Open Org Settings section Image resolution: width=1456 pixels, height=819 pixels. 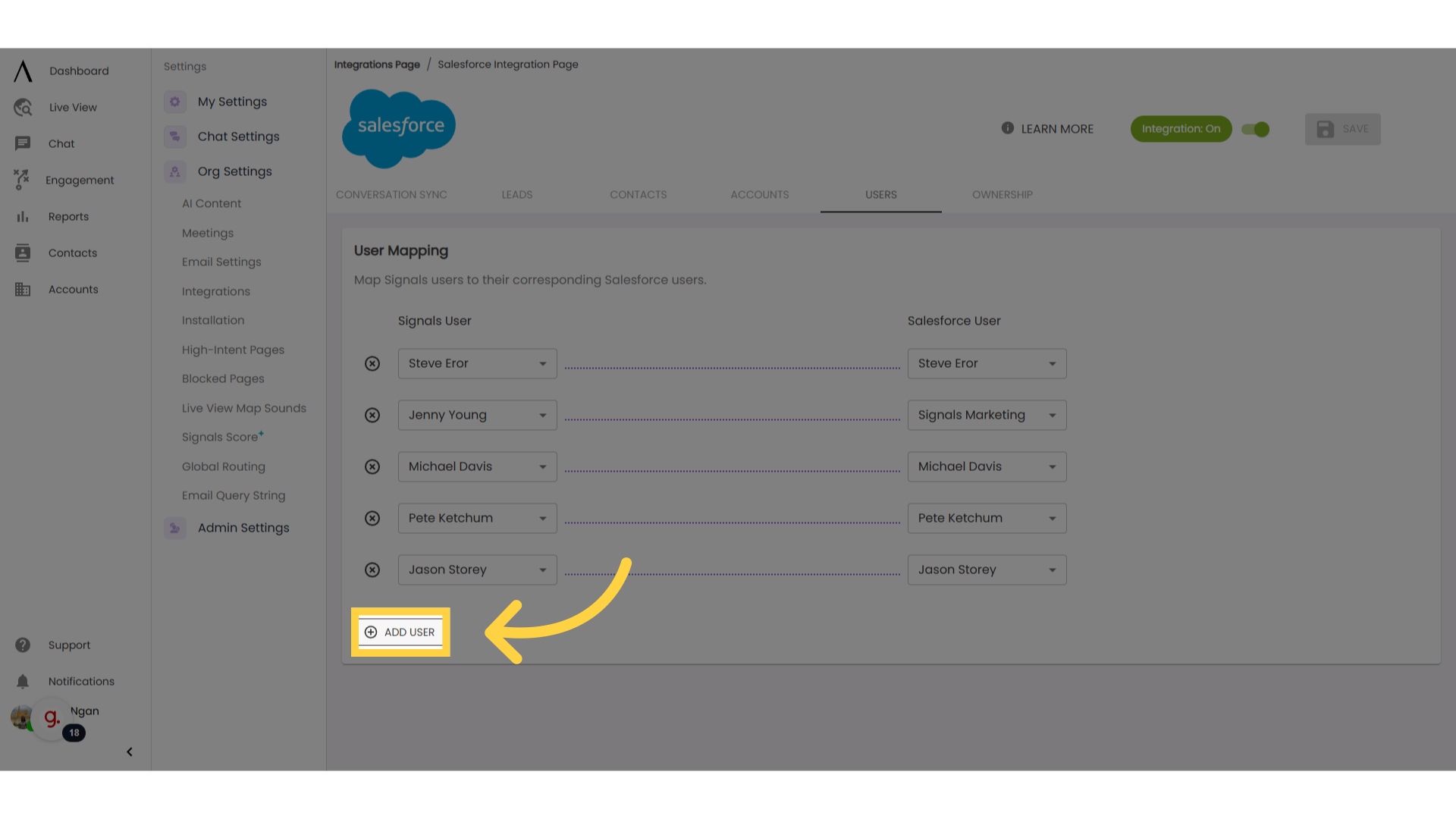pyautogui.click(x=234, y=171)
